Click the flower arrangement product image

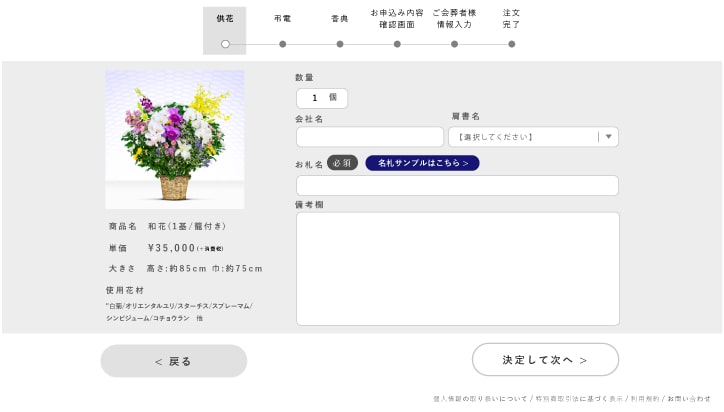[175, 138]
